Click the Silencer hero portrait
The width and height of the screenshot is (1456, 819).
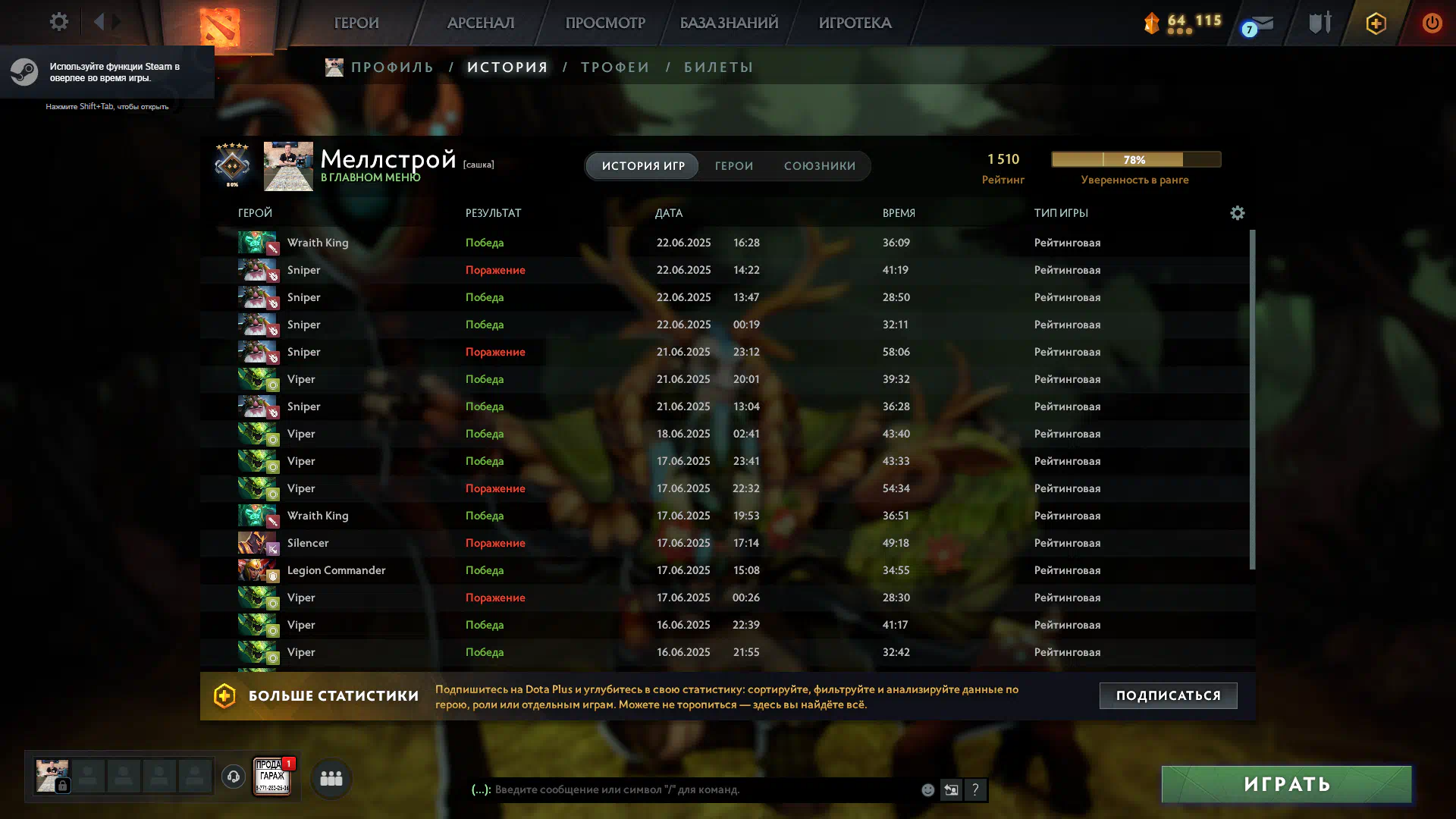[258, 543]
